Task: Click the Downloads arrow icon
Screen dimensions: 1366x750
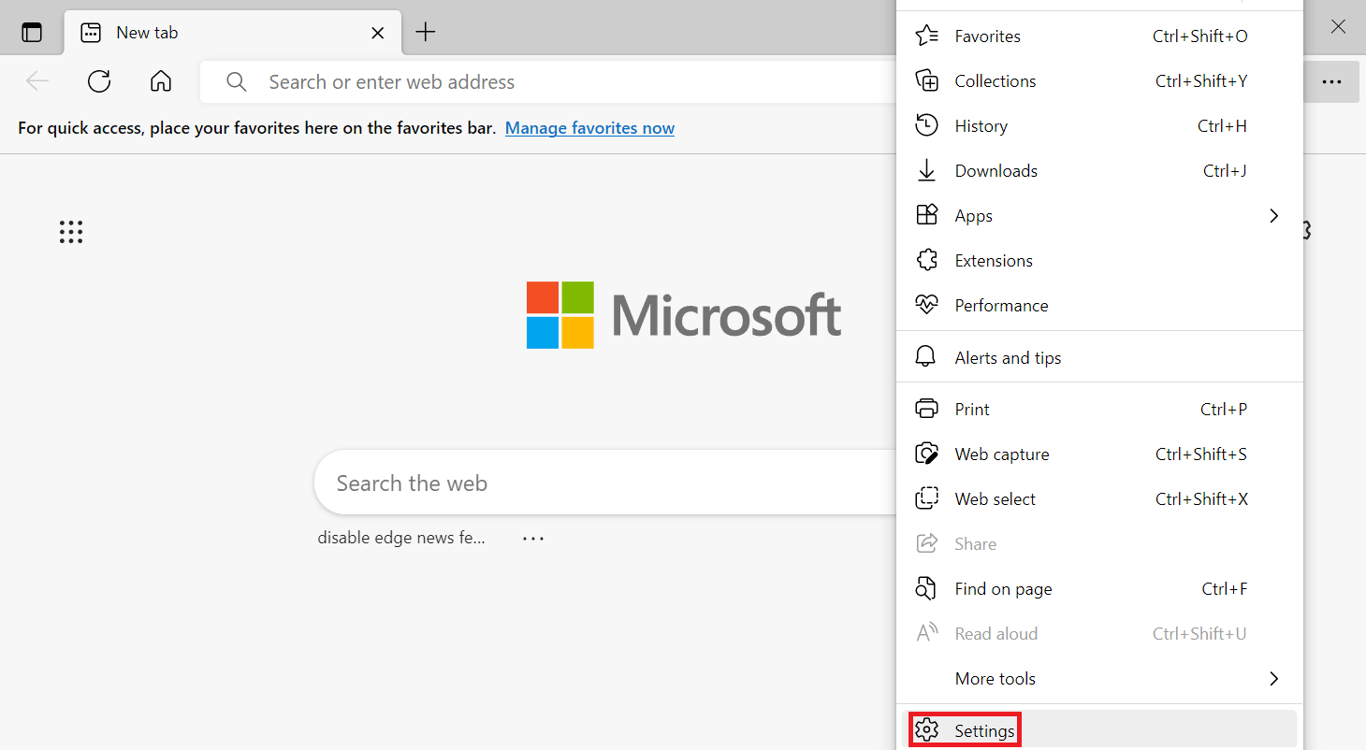Action: click(x=927, y=170)
